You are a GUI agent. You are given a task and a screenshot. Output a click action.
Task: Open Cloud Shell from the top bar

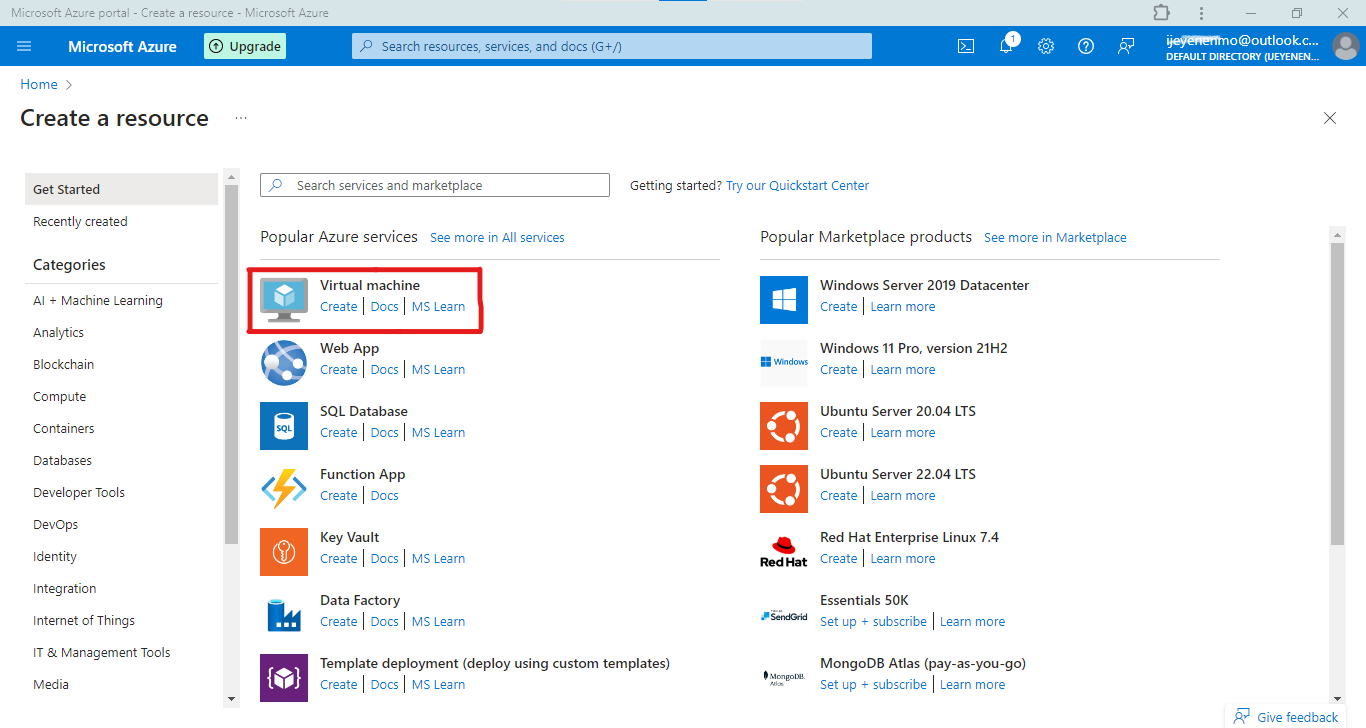(x=966, y=46)
